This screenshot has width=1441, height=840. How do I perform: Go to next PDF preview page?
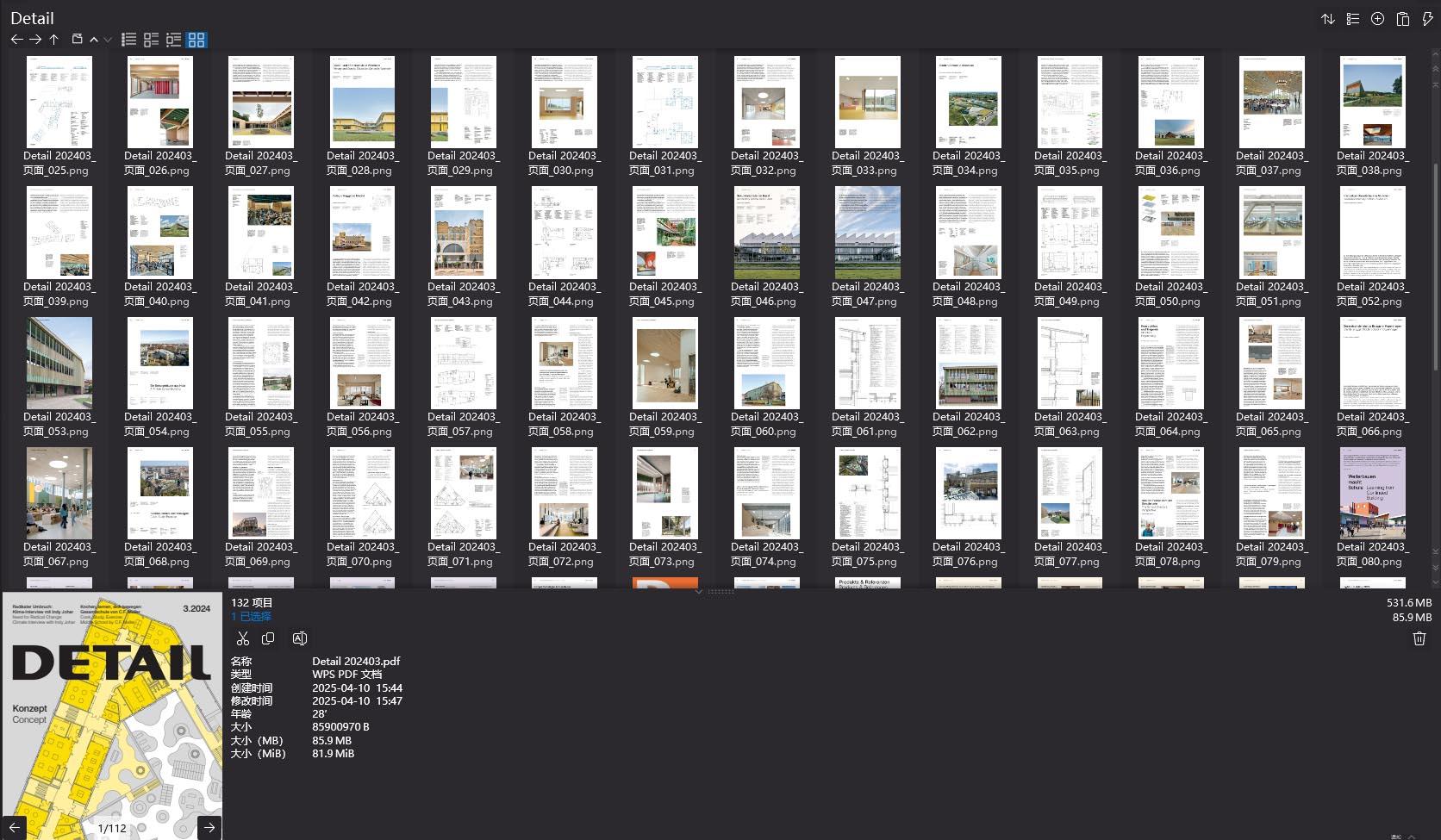tap(209, 827)
